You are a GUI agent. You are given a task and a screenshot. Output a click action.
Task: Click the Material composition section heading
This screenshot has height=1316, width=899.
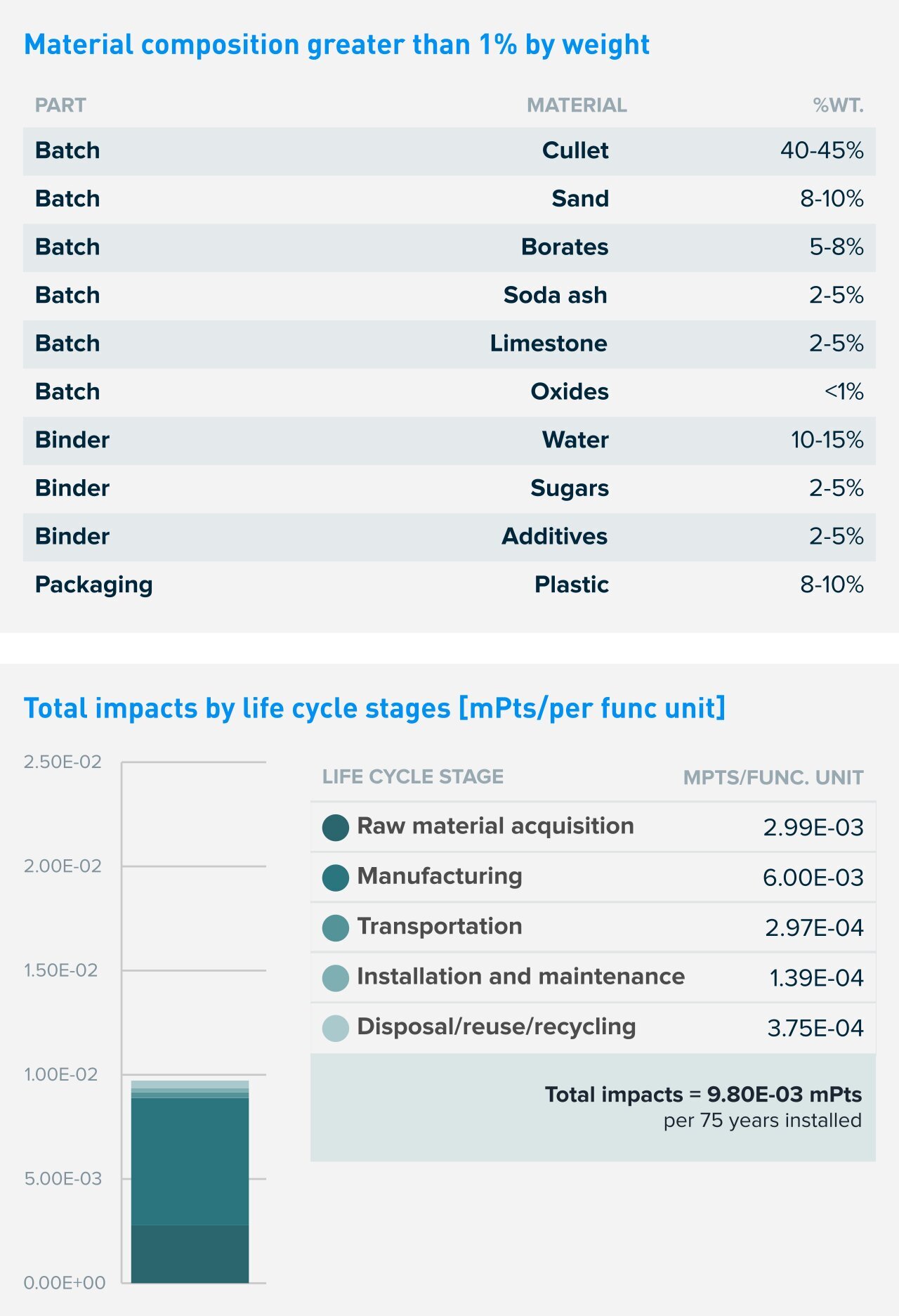click(x=336, y=45)
